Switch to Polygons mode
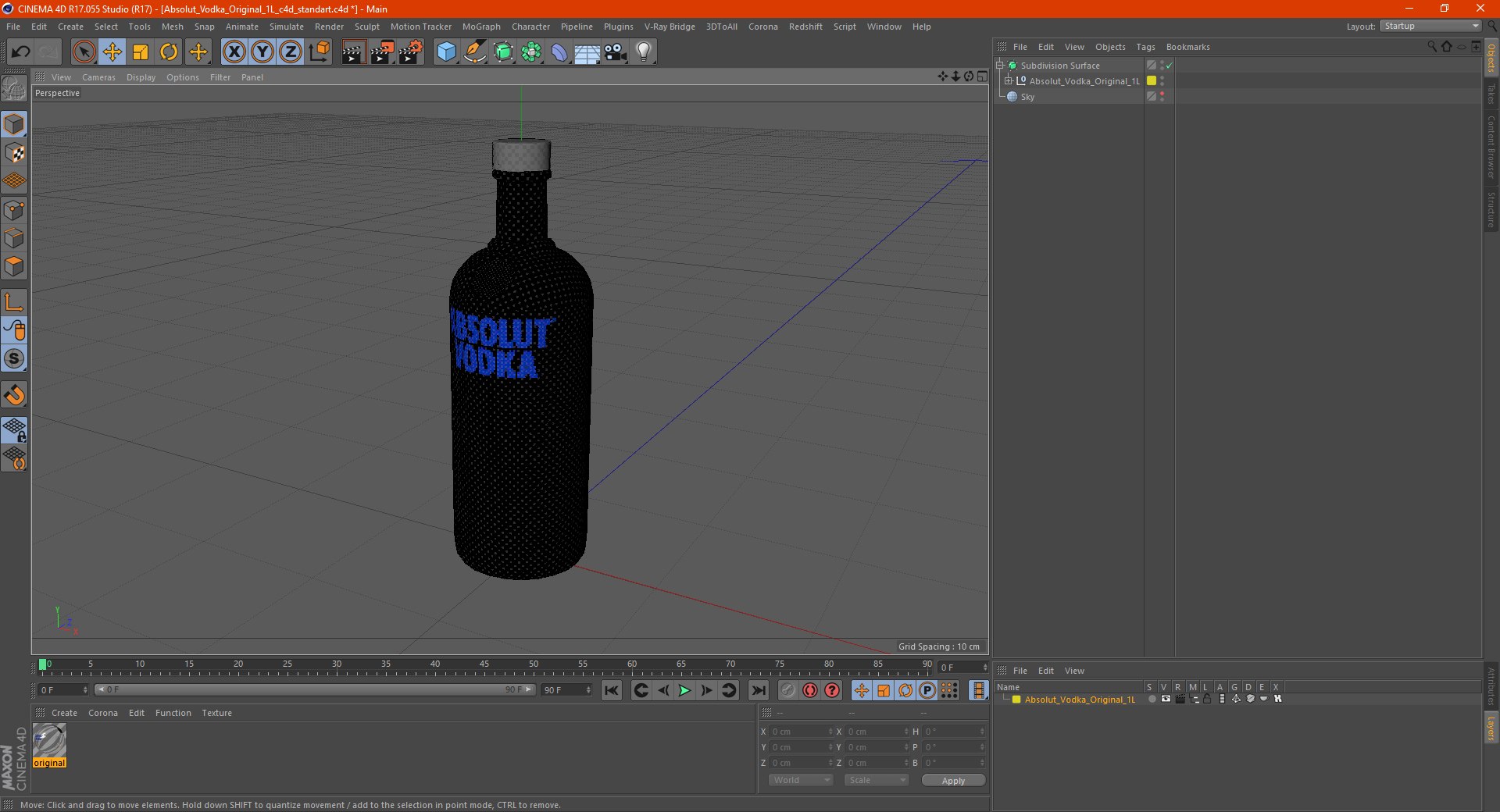The height and width of the screenshot is (812, 1500). tap(14, 266)
